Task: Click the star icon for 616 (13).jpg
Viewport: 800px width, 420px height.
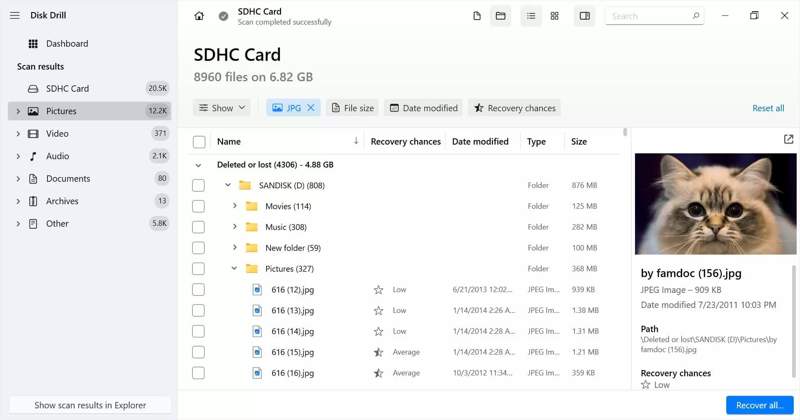Action: [x=378, y=310]
